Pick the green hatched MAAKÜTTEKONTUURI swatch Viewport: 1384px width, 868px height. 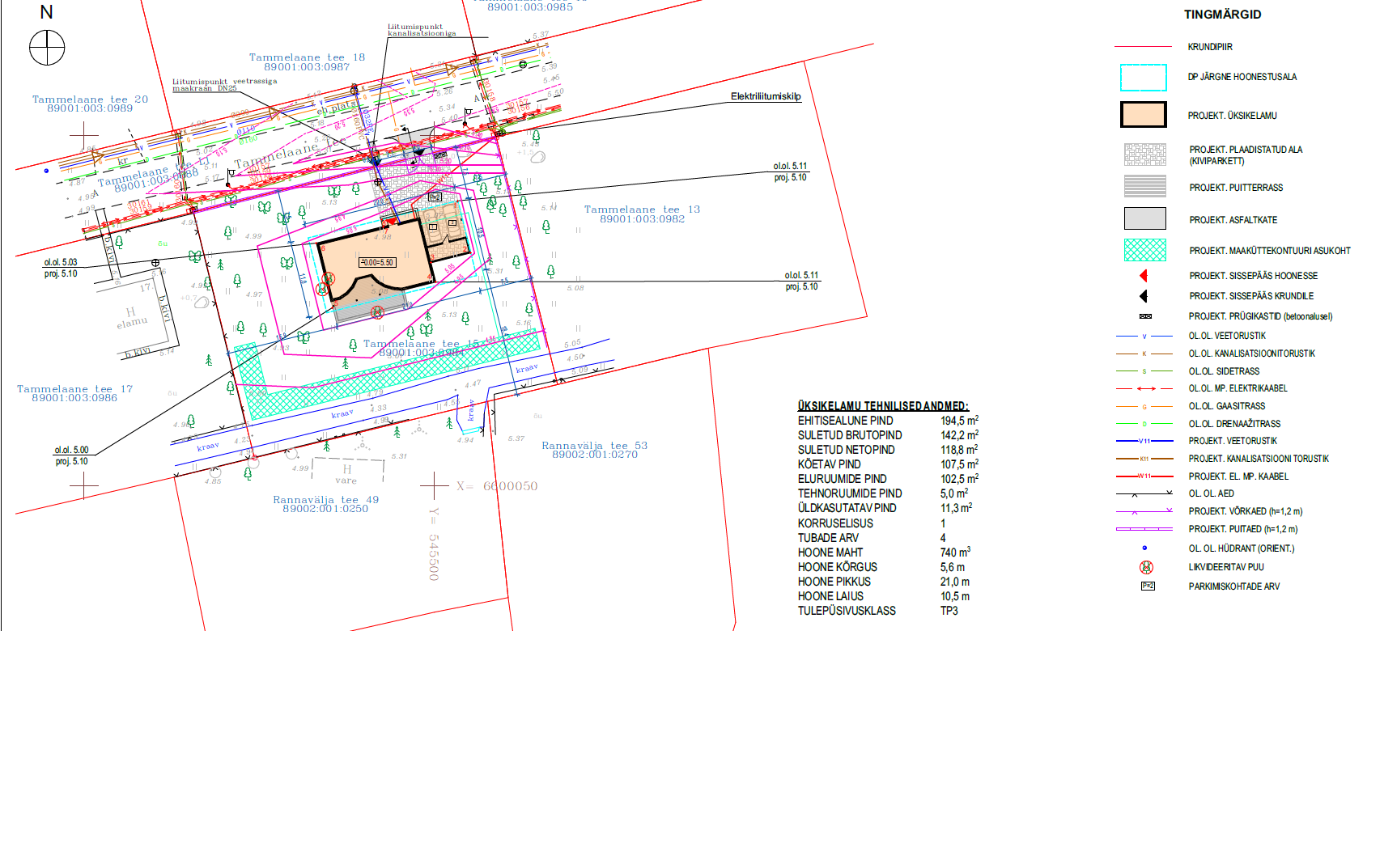coord(1144,250)
